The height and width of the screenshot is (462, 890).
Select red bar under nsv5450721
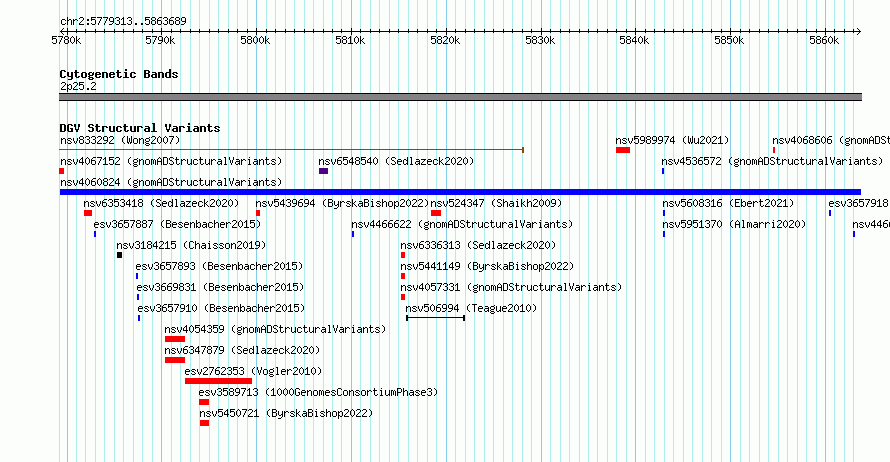click(204, 423)
